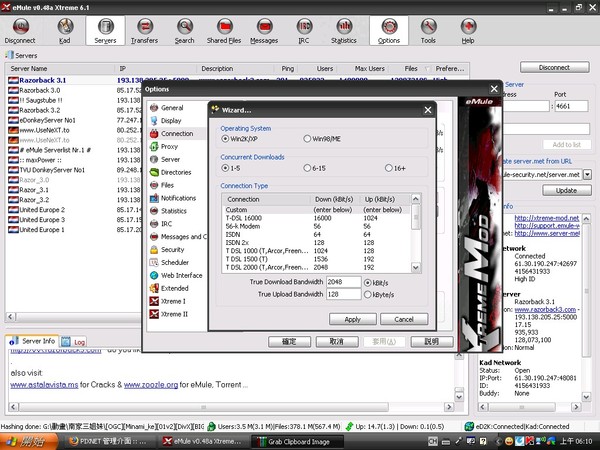Image resolution: width=600 pixels, height=450 pixels.
Task: Click the Port field showing 4661
Action: (x=571, y=106)
